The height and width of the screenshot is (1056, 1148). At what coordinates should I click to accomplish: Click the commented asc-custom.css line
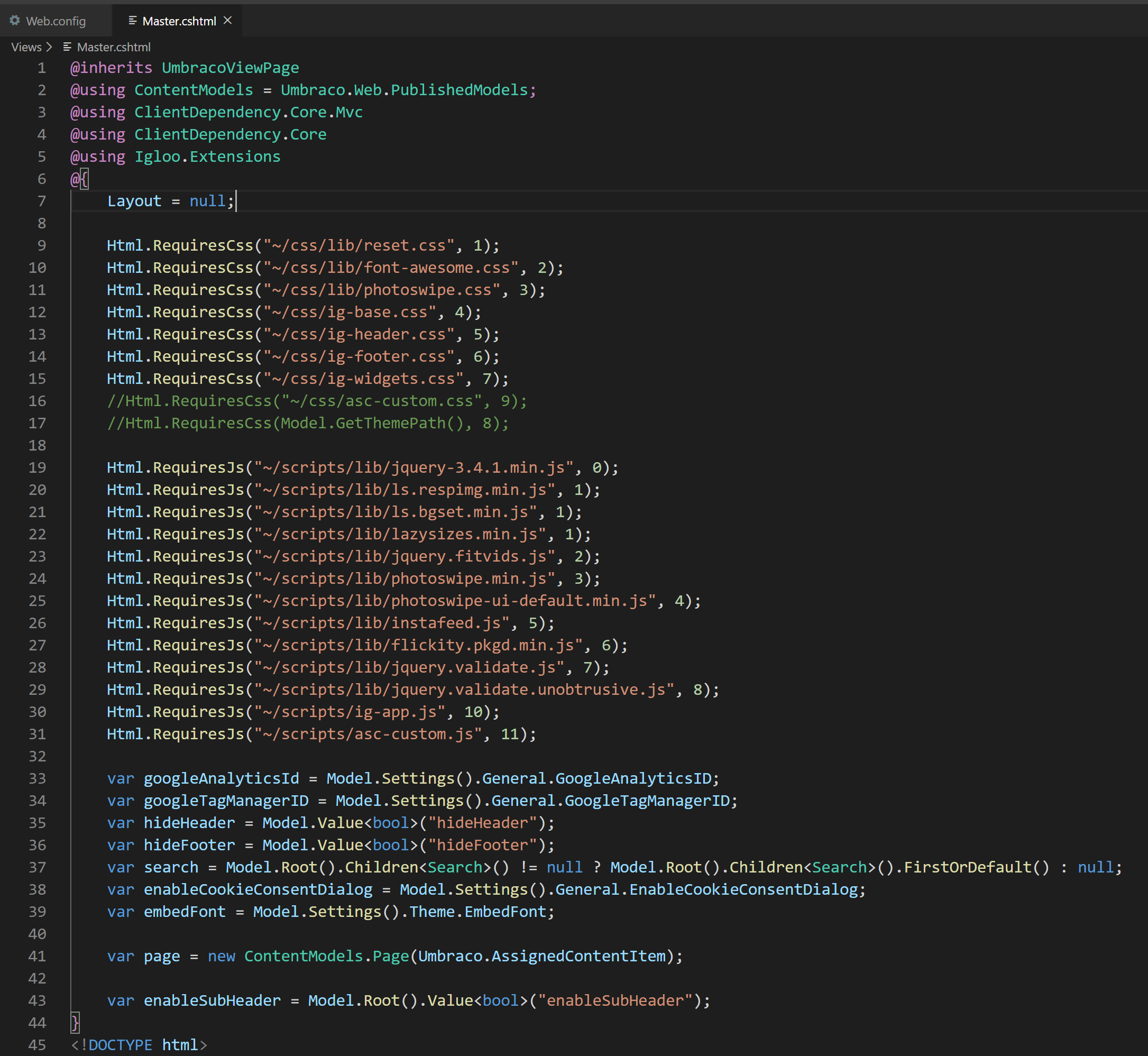[317, 401]
